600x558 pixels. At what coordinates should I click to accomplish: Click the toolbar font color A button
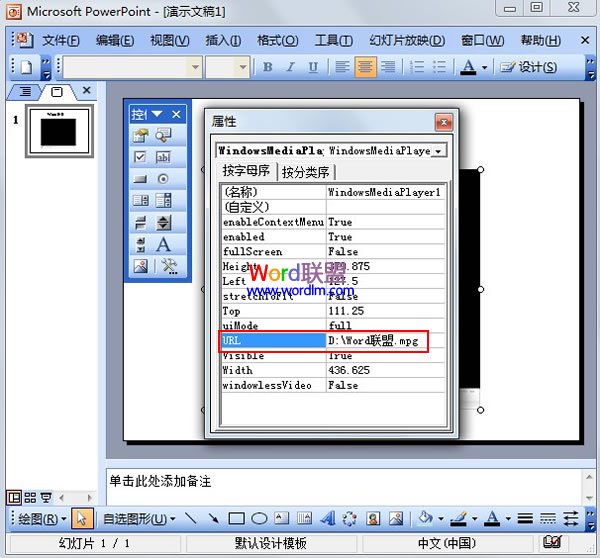pos(468,67)
